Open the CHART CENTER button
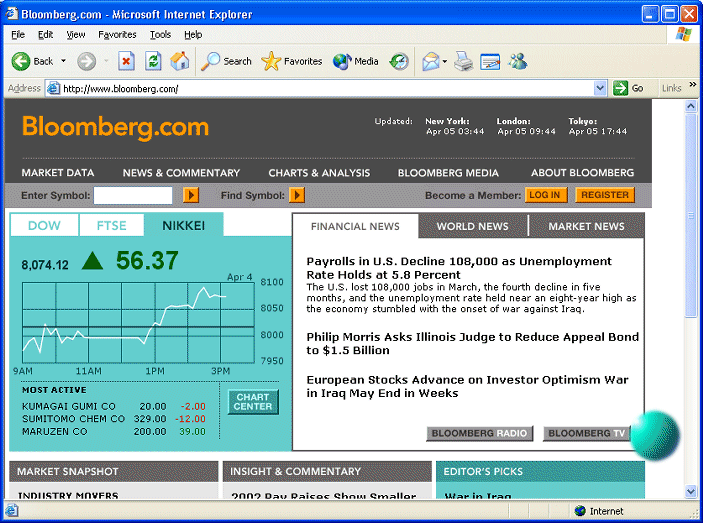Viewport: 703px width, 523px height. click(253, 402)
